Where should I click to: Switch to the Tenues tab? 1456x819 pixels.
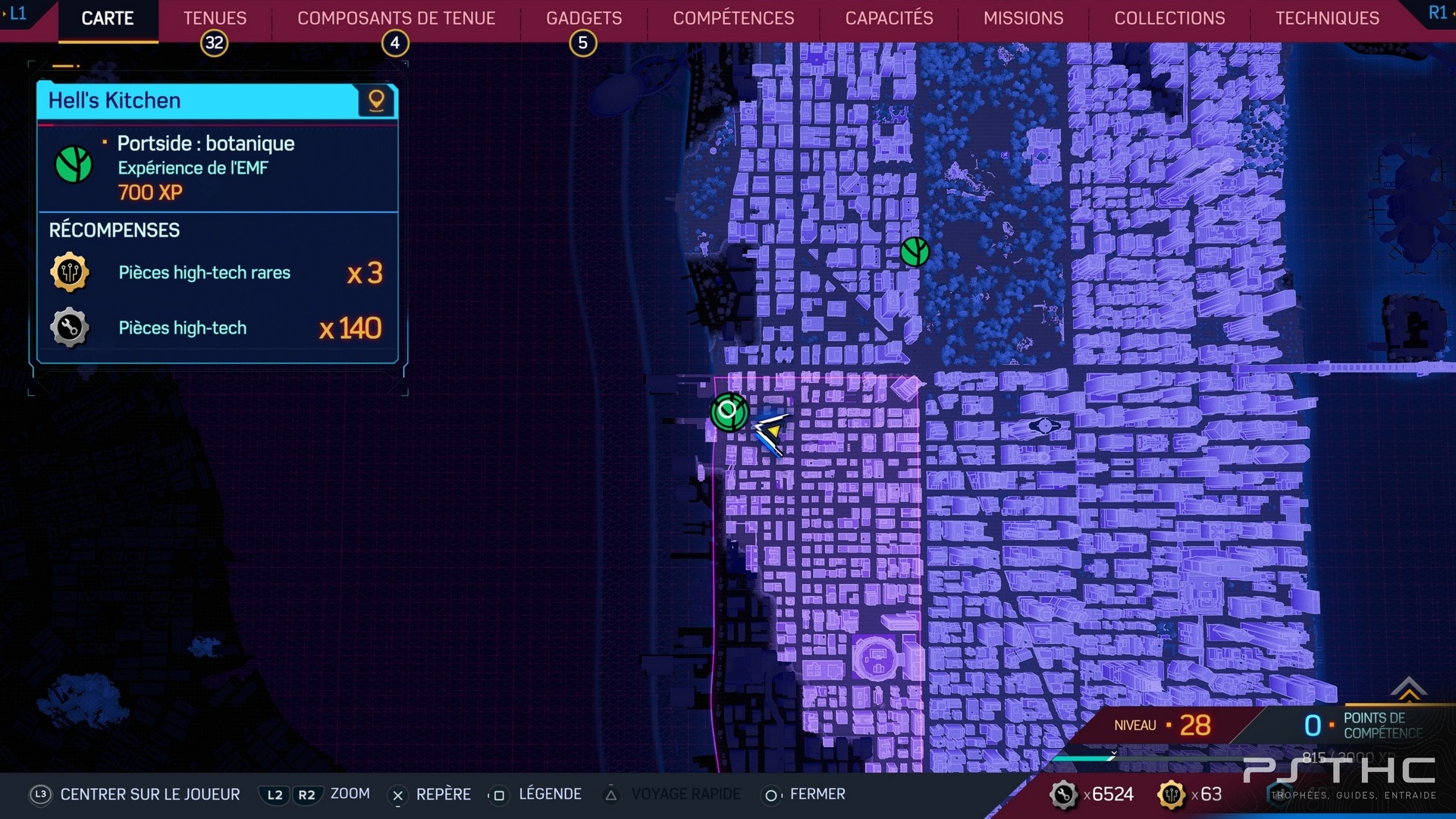[x=215, y=18]
